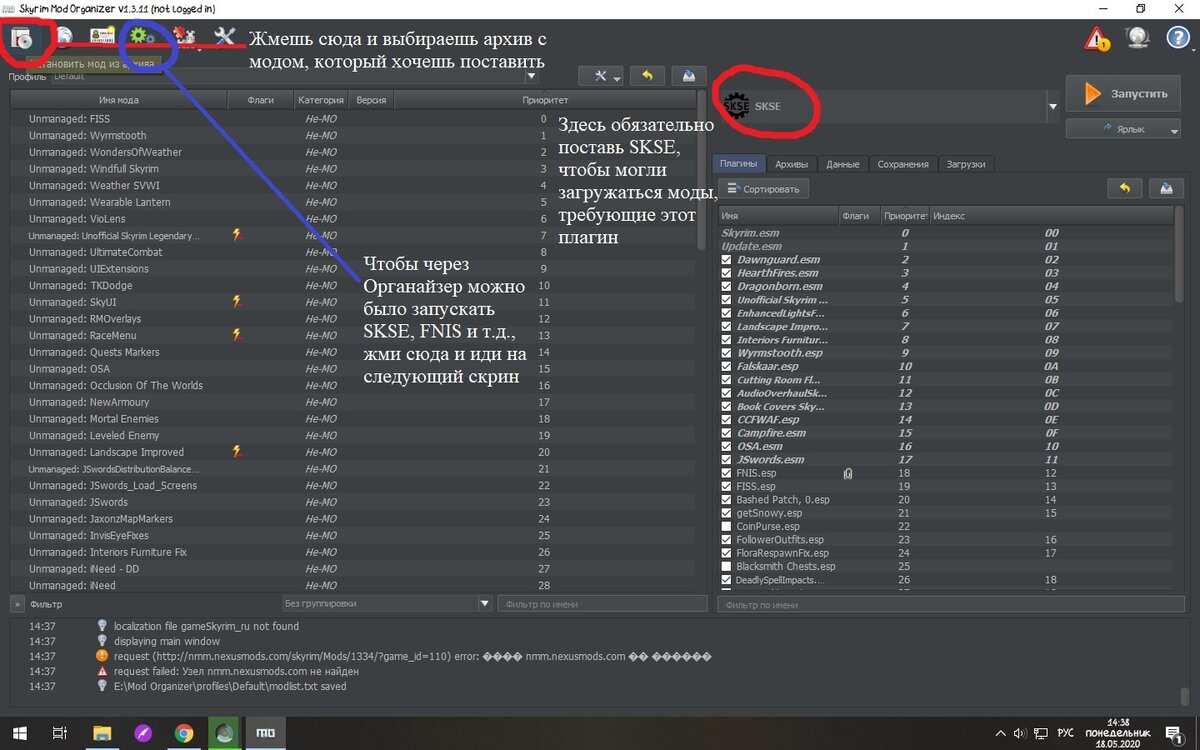1200x750 pixels.
Task: Select the Falskaar.esp plugin row
Action: tap(946, 366)
